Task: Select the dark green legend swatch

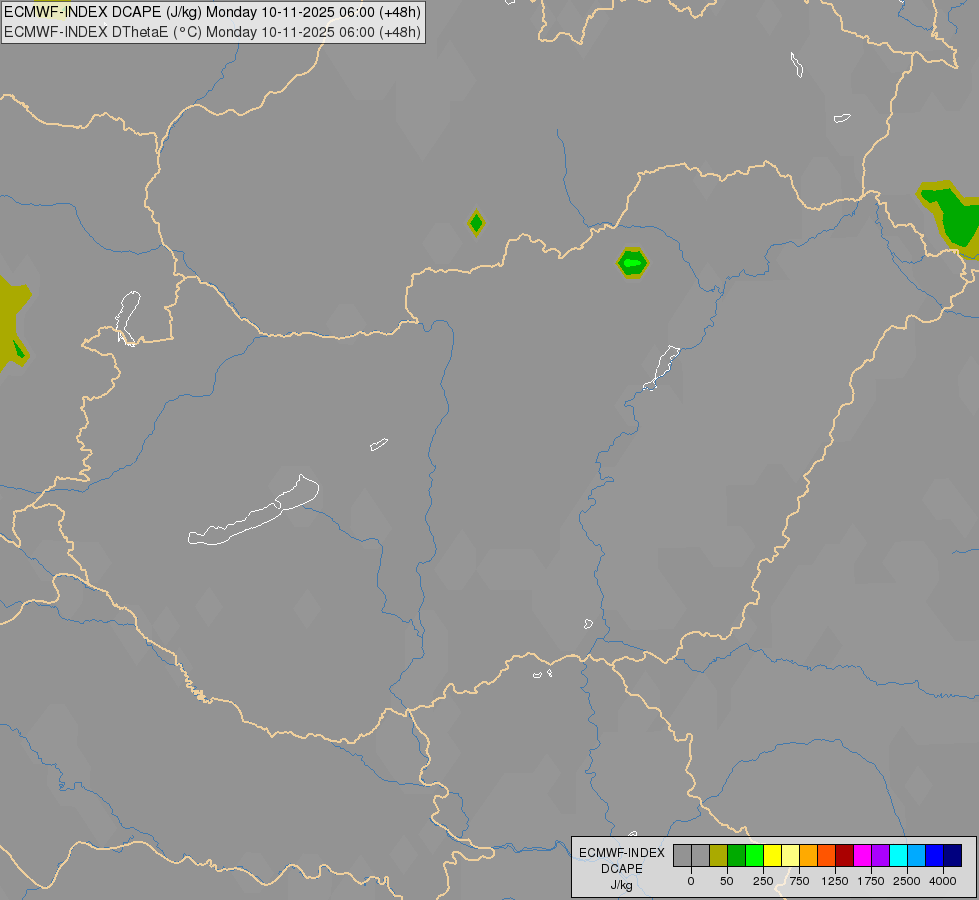Action: 737,855
